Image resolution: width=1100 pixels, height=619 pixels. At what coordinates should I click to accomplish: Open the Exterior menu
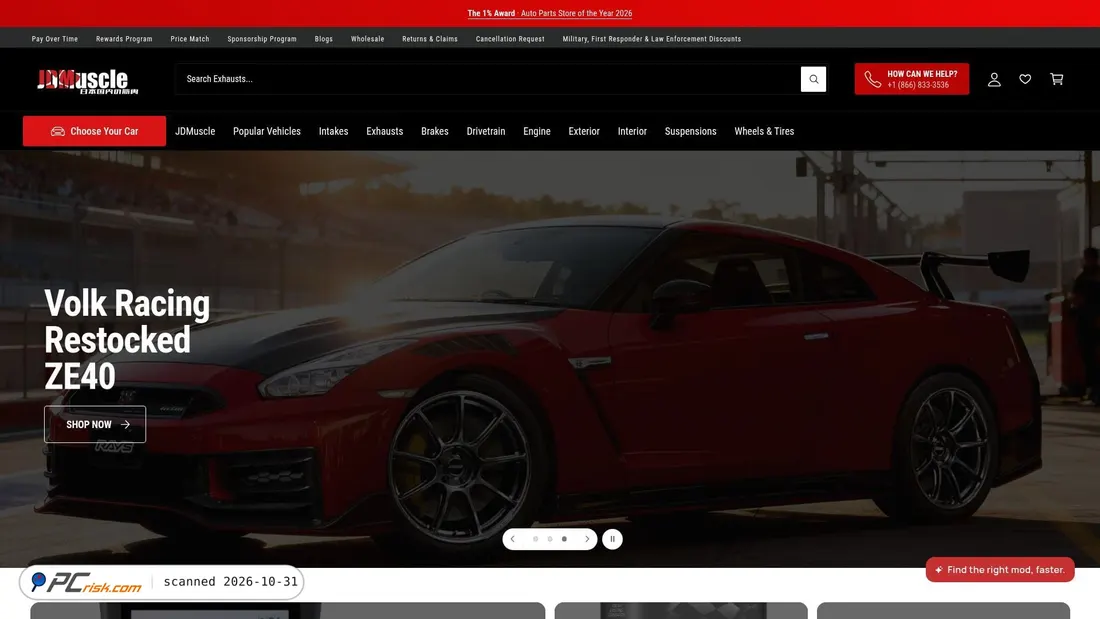584,131
